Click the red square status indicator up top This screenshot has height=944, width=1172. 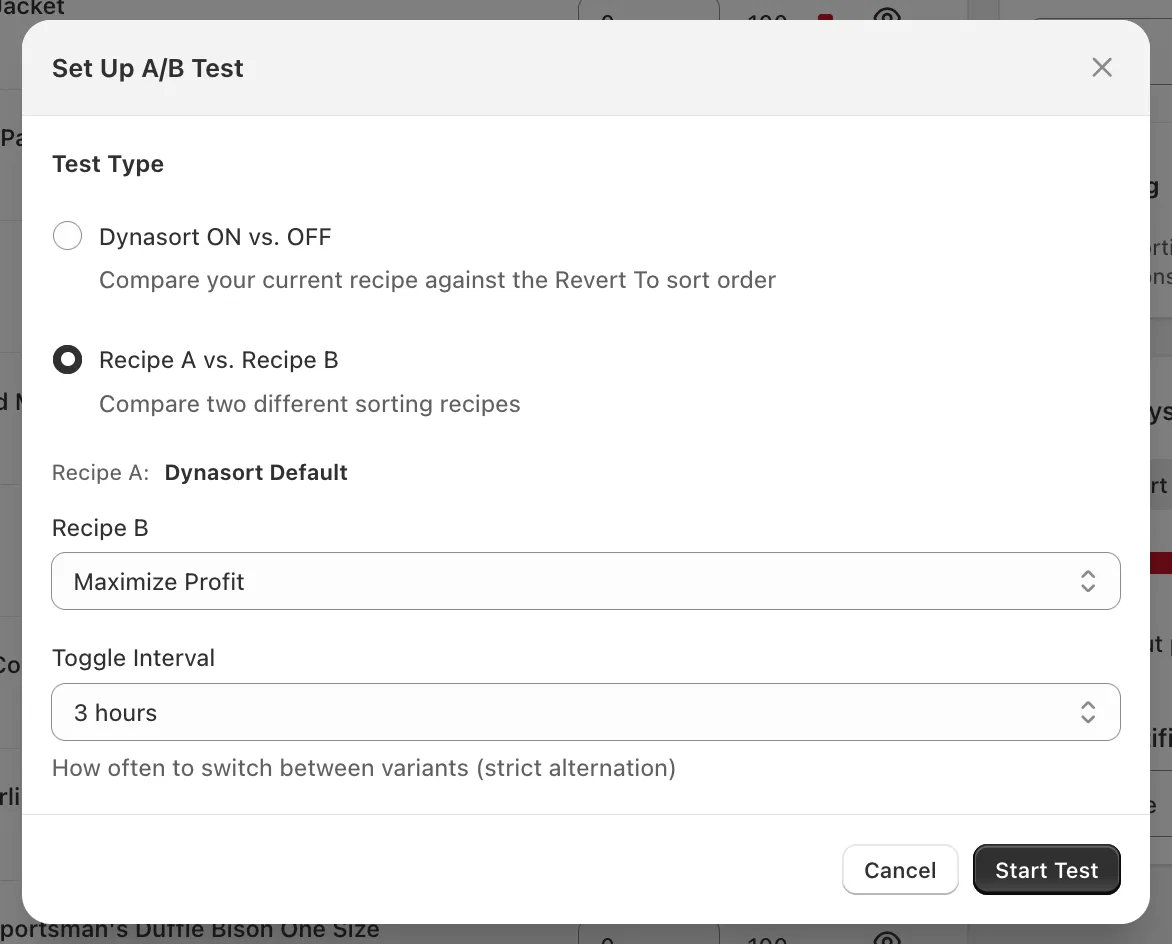click(x=823, y=18)
